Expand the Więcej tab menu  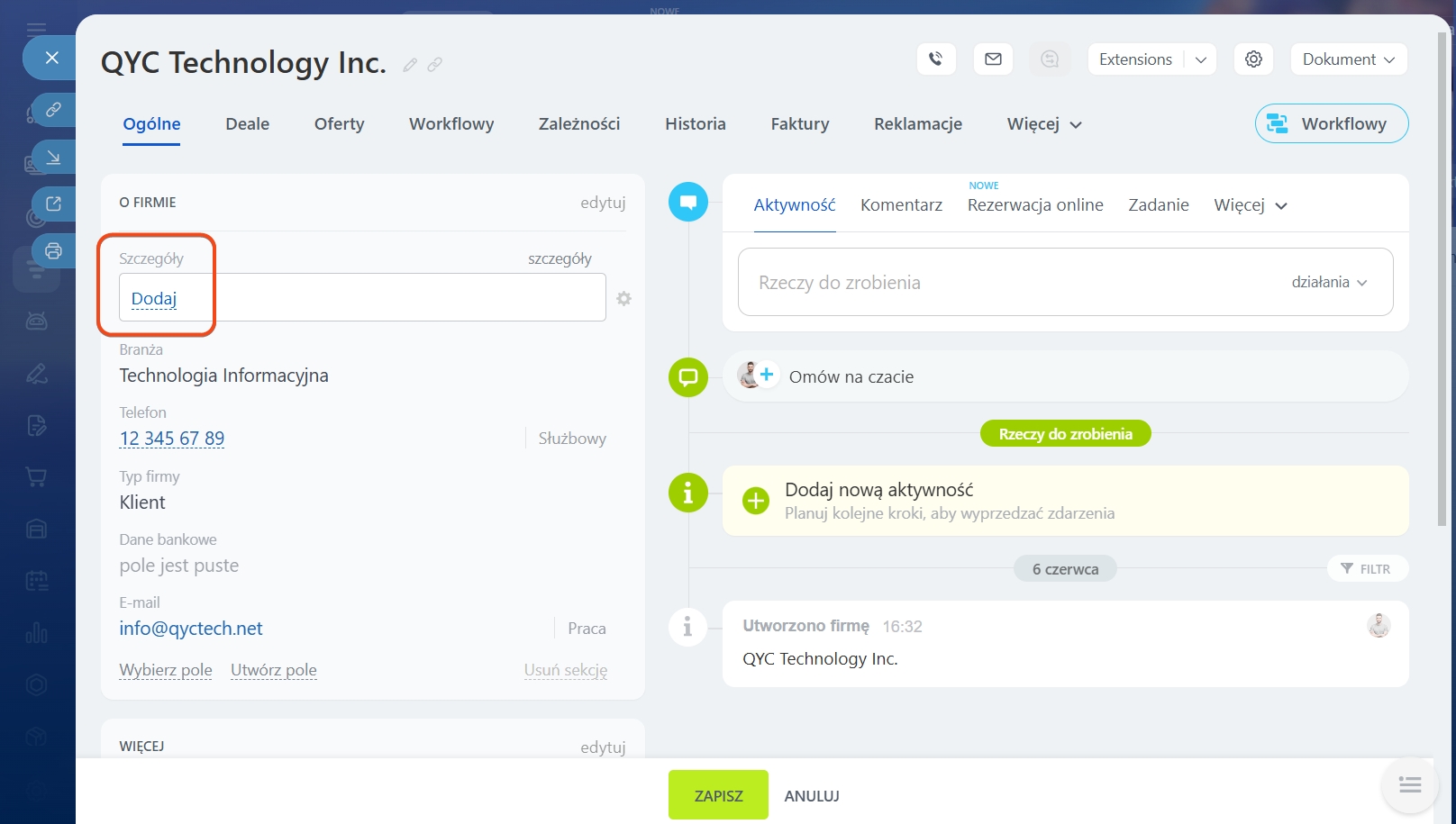pyautogui.click(x=1043, y=124)
